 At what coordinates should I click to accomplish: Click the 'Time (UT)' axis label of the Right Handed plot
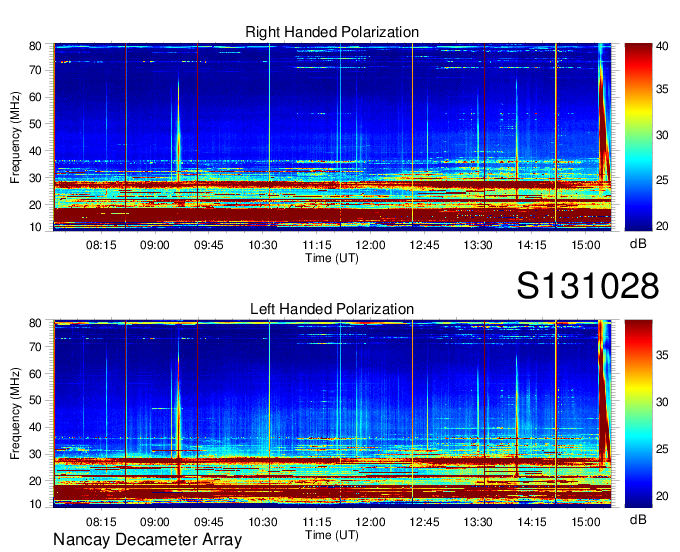tap(332, 258)
